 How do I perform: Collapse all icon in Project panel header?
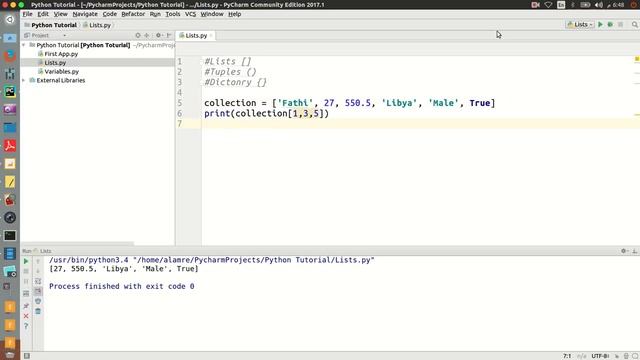pyautogui.click(x=147, y=36)
